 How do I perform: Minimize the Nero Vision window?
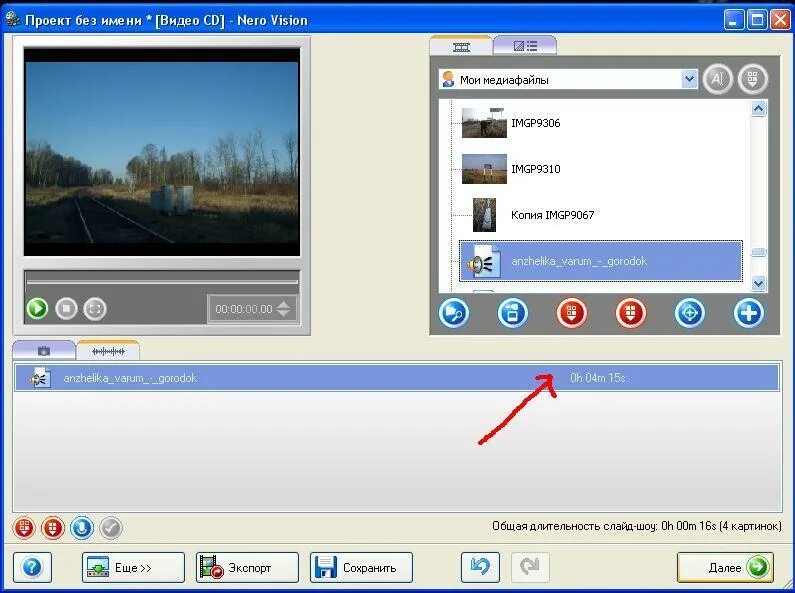tap(733, 20)
